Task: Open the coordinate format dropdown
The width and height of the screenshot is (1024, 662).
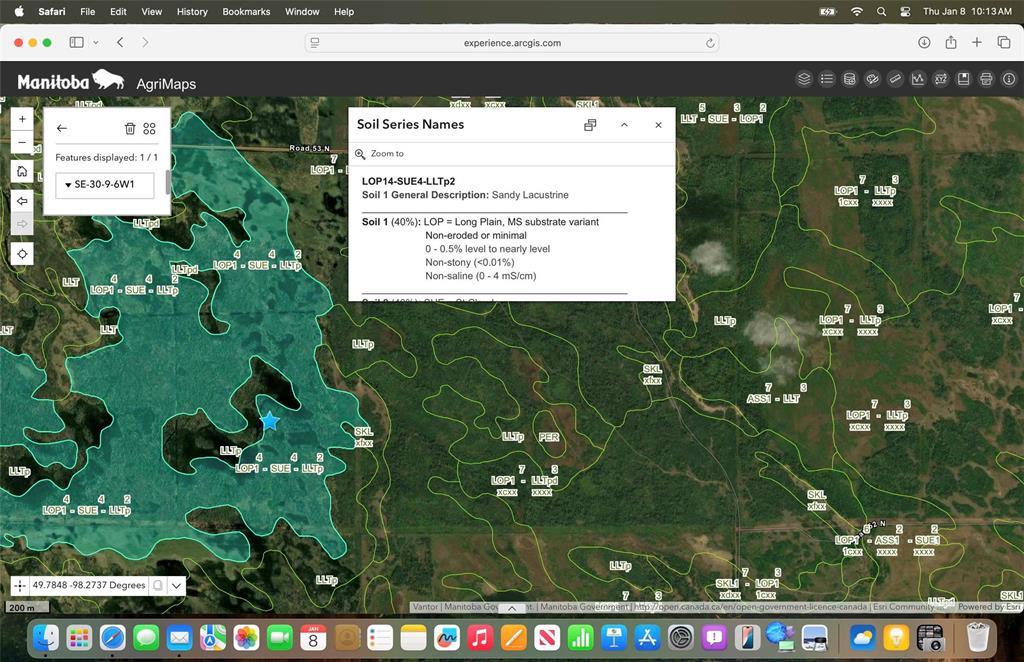Action: [177, 586]
